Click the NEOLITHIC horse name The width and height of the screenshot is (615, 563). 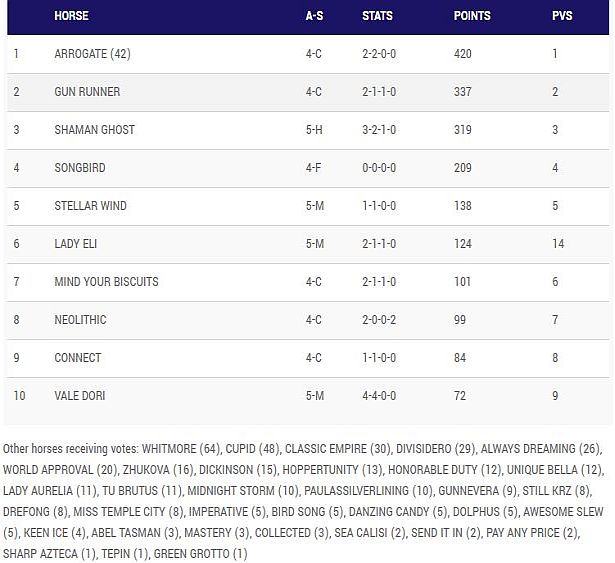tap(81, 320)
